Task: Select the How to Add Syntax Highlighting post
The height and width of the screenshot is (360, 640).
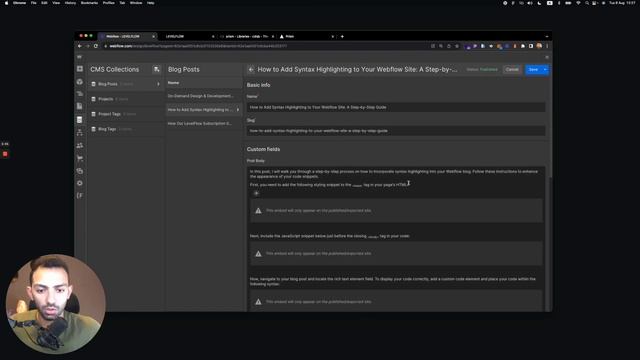Action: [204, 109]
